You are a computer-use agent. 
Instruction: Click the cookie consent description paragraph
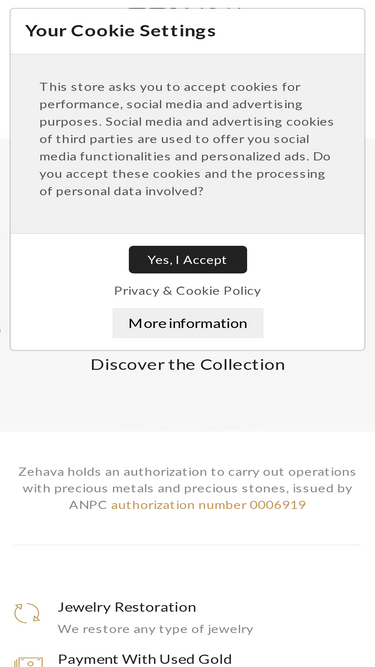[187, 139]
